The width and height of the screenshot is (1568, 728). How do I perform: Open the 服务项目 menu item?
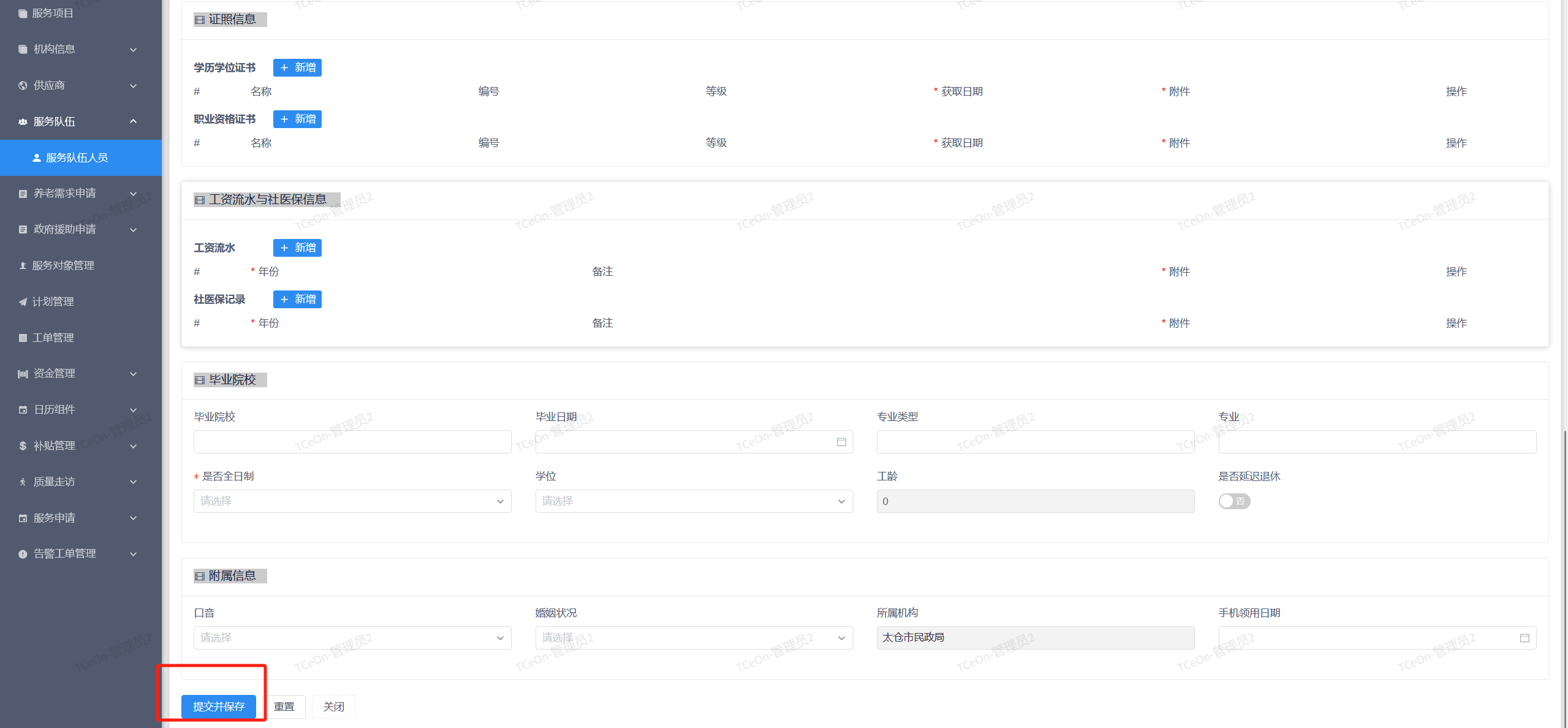81,13
